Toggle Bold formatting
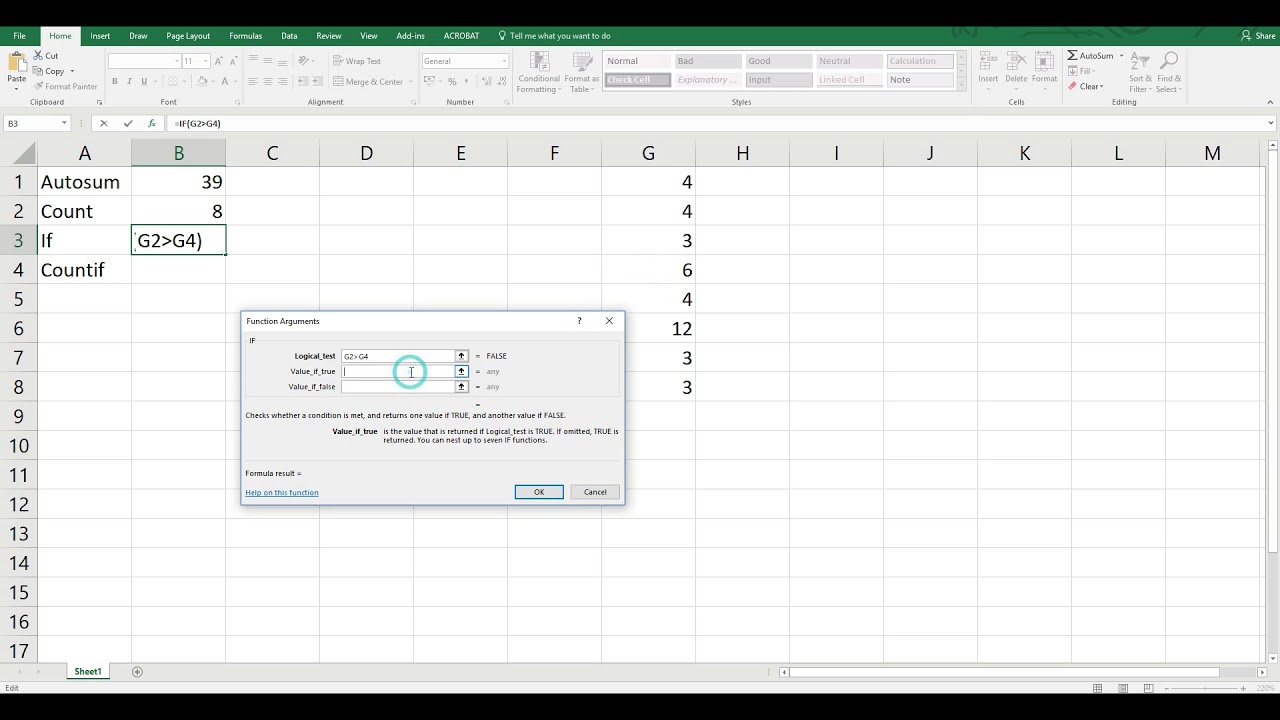 115,81
